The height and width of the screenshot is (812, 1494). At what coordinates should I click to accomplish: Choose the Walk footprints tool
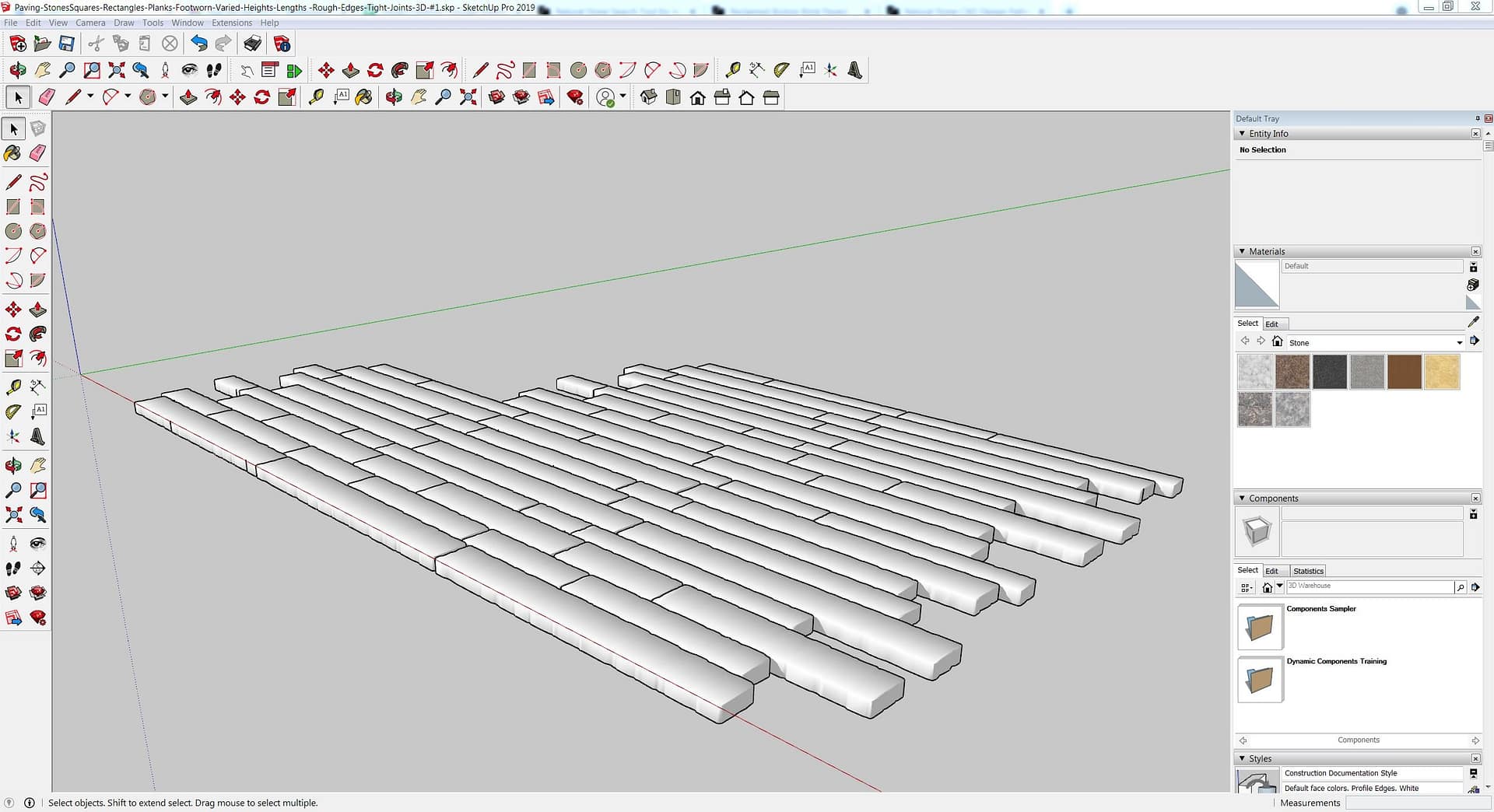[13, 569]
